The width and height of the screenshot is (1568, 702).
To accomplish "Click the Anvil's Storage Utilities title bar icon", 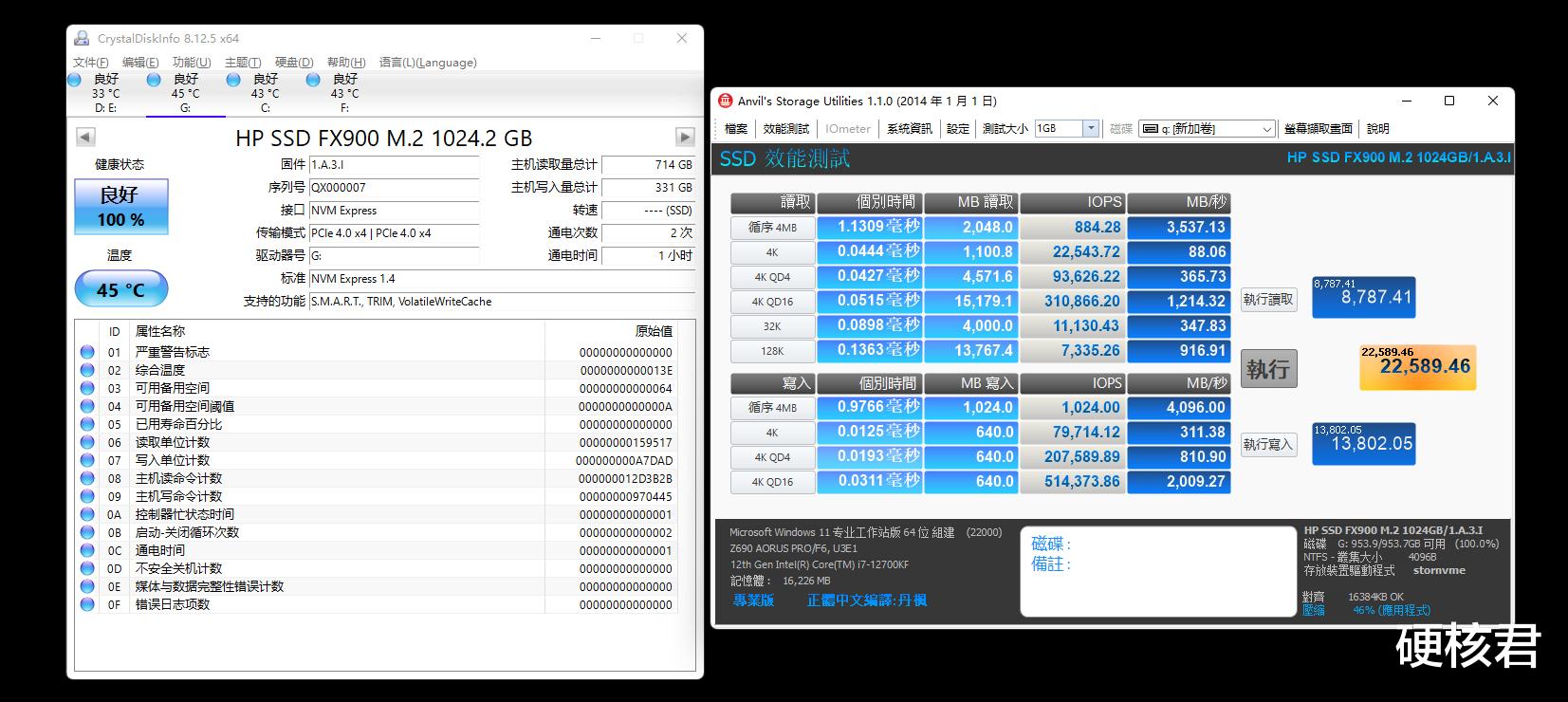I will pos(726,101).
